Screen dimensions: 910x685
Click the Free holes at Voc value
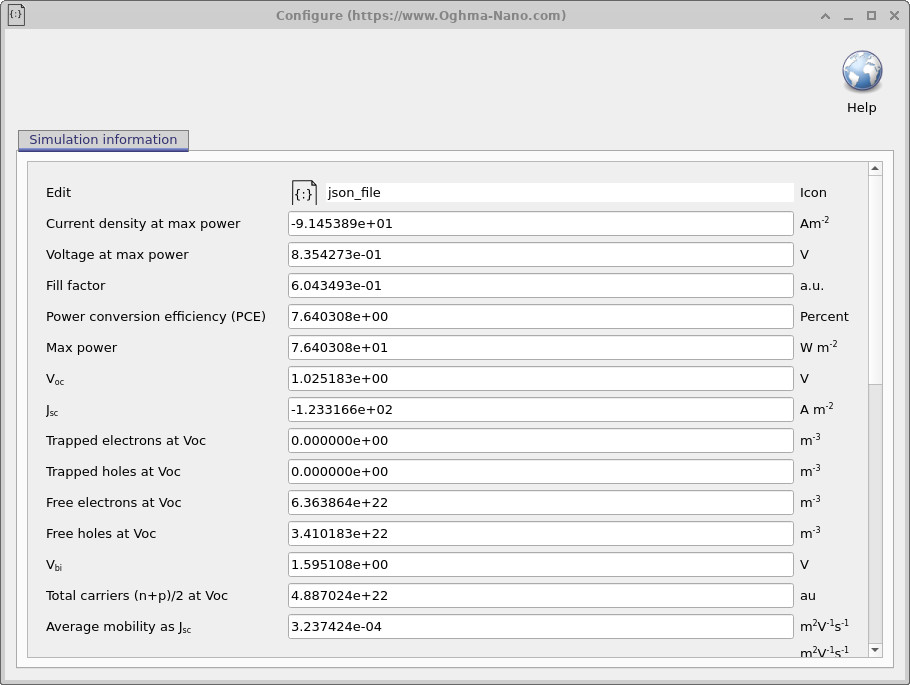[539, 533]
